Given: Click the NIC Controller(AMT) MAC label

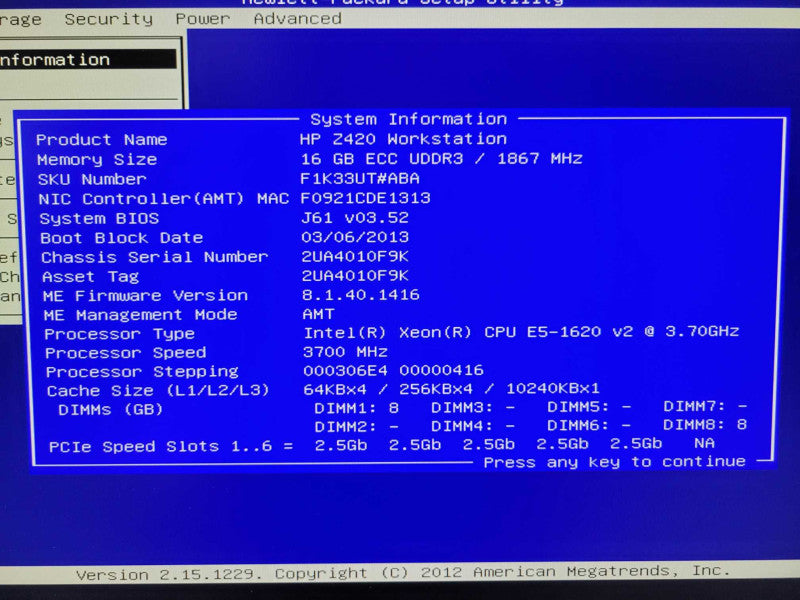Looking at the screenshot, I should pyautogui.click(x=164, y=199).
